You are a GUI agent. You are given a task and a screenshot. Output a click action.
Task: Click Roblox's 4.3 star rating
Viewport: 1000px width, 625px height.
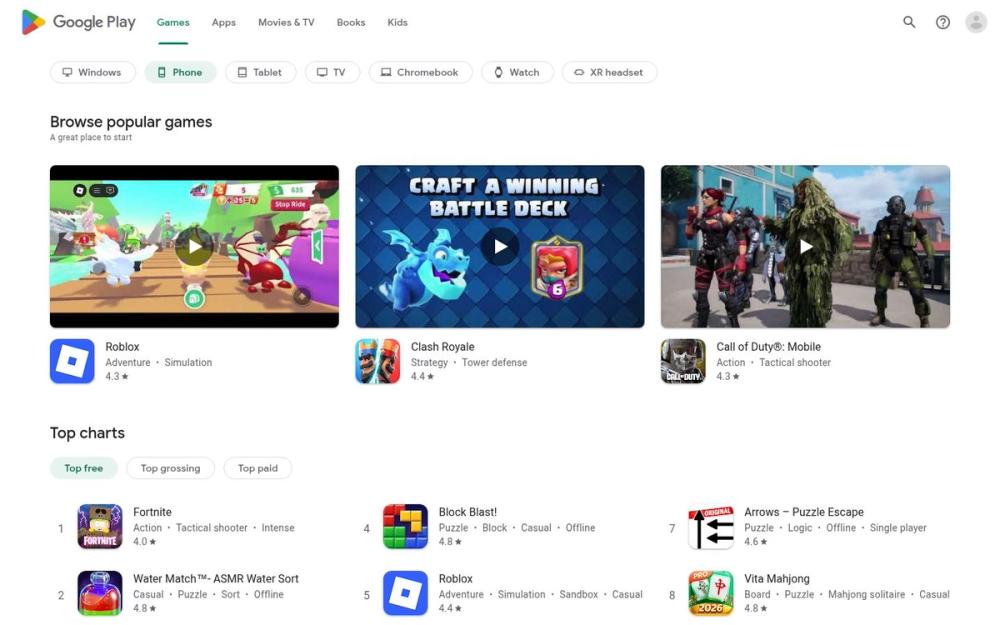click(117, 376)
